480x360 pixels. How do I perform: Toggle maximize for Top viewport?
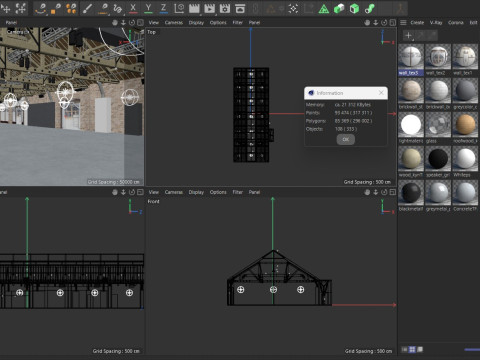click(393, 23)
